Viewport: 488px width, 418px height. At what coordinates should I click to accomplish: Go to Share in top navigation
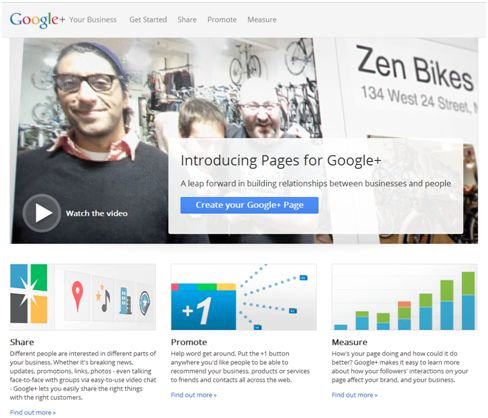187,20
